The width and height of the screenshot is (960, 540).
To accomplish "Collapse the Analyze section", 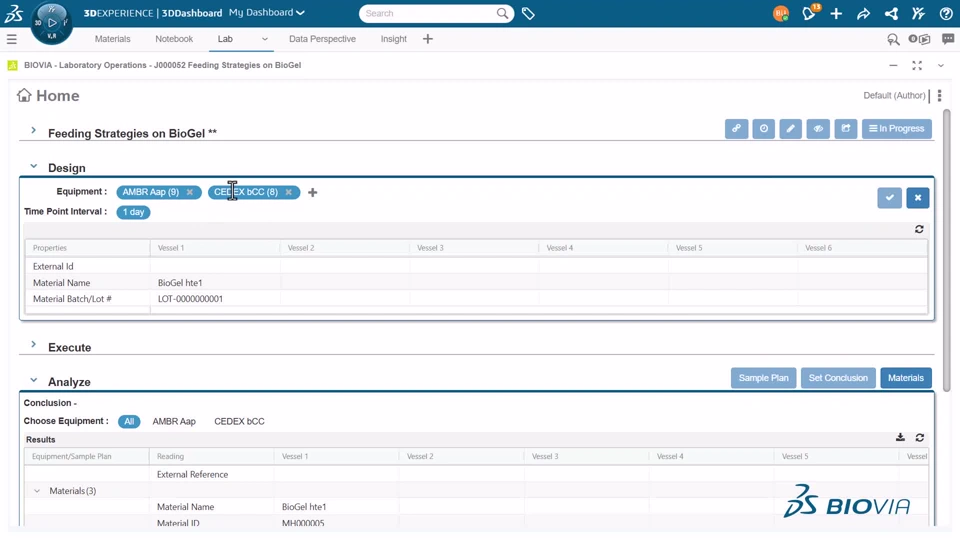I will point(34,380).
